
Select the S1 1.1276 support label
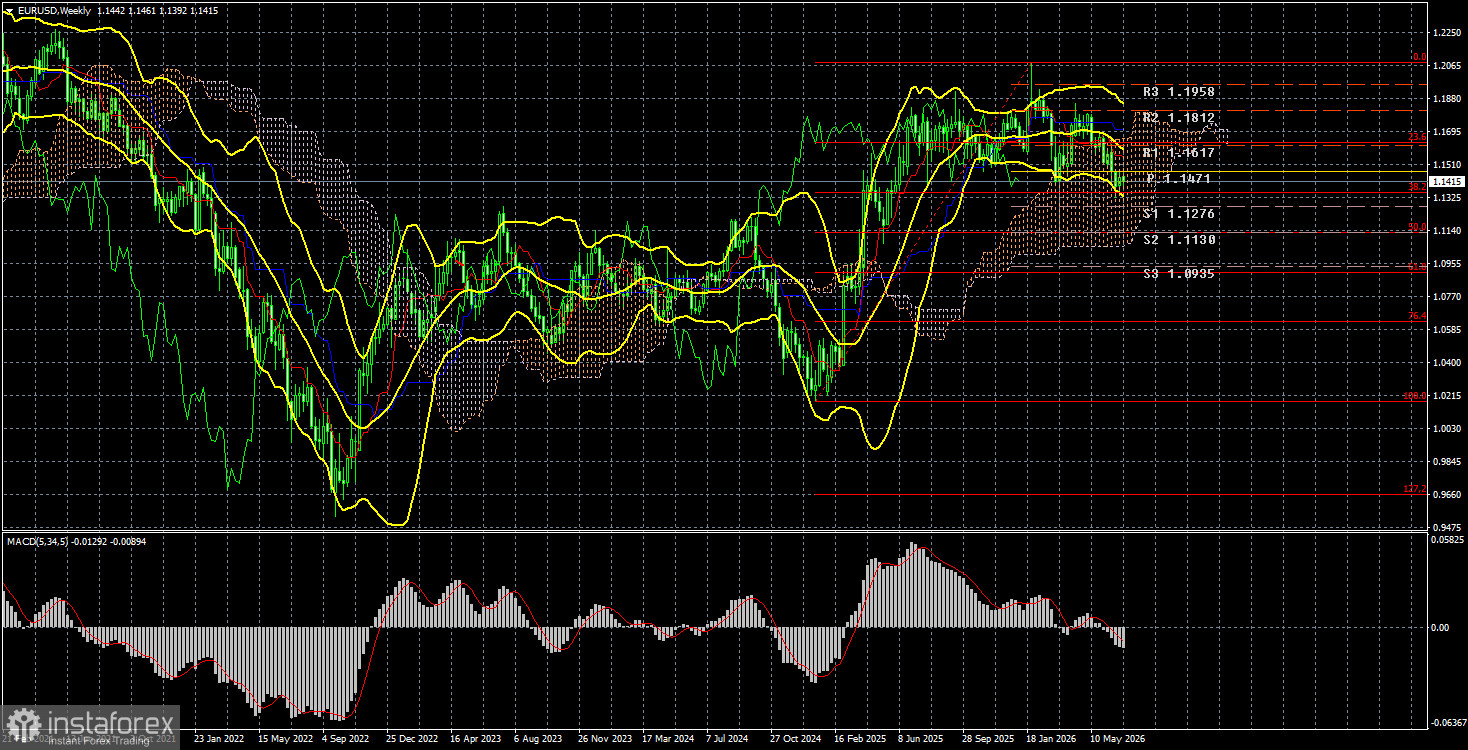1179,214
